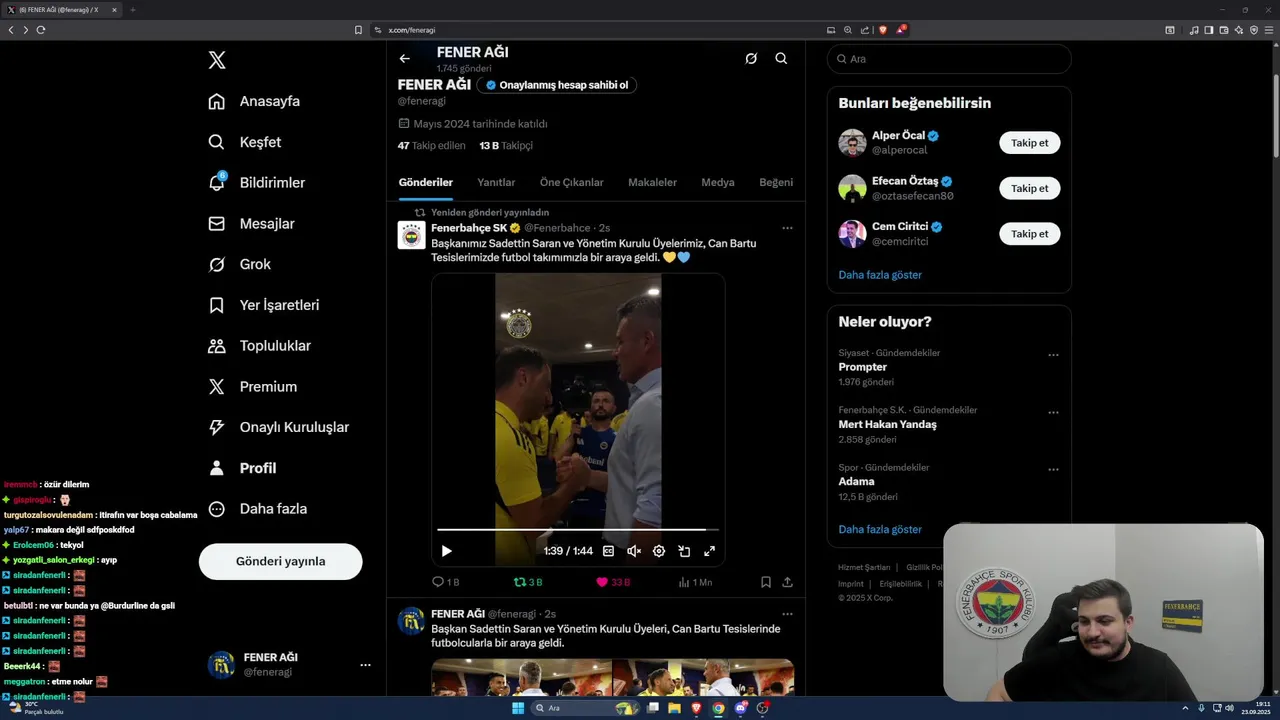Reply to the post with 1 B comments

445,582
